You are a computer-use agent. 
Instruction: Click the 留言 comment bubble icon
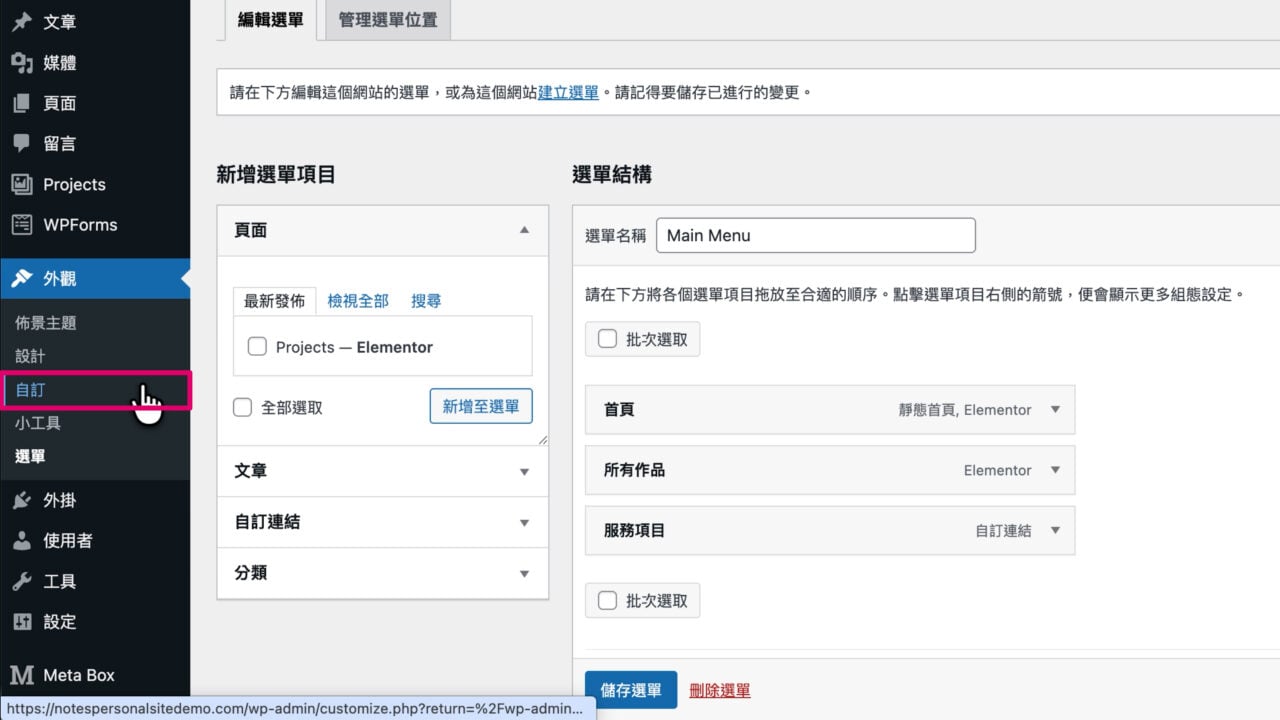tap(21, 143)
